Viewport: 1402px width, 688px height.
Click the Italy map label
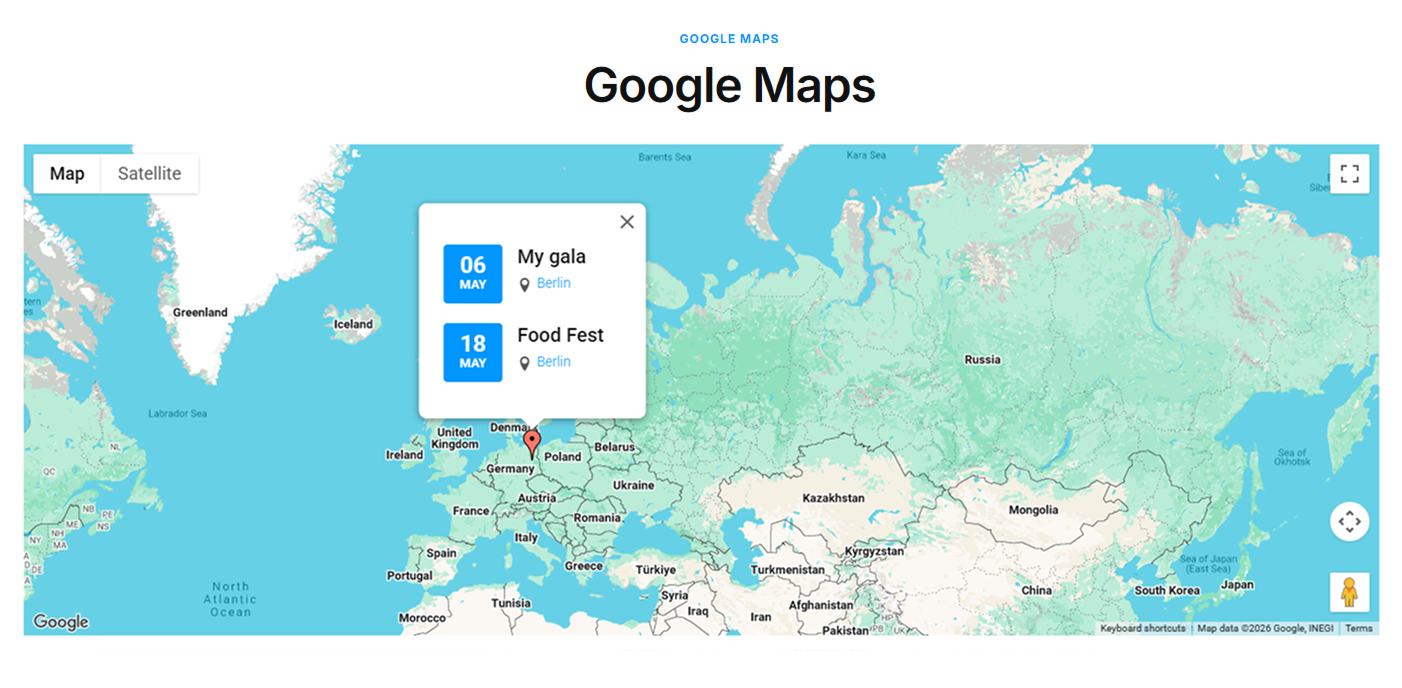pos(526,538)
